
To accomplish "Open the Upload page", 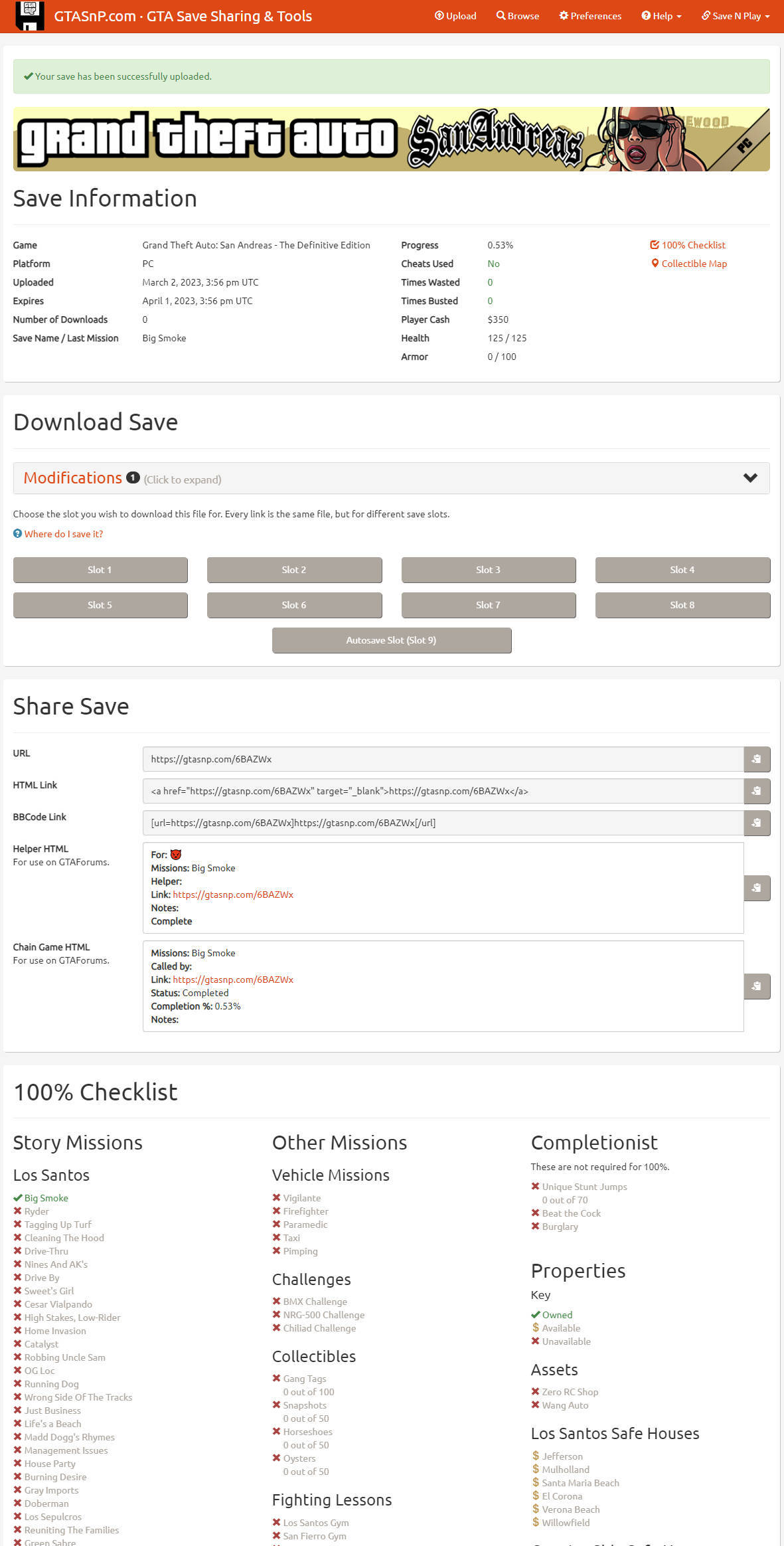I will pos(455,16).
